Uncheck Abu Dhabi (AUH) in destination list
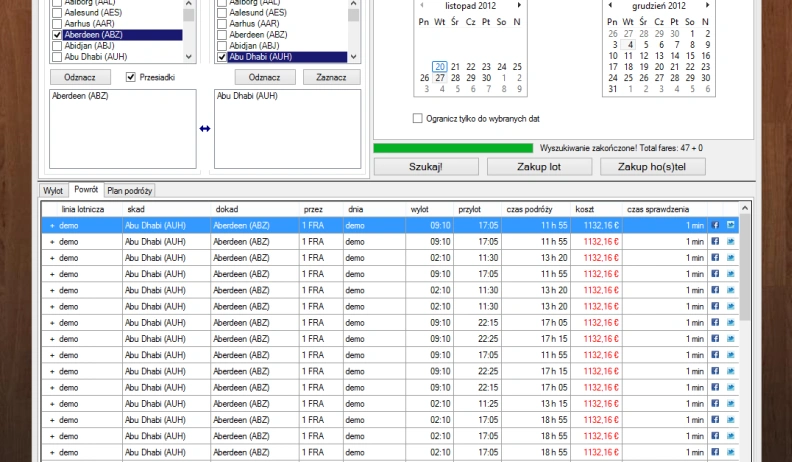 coord(222,57)
